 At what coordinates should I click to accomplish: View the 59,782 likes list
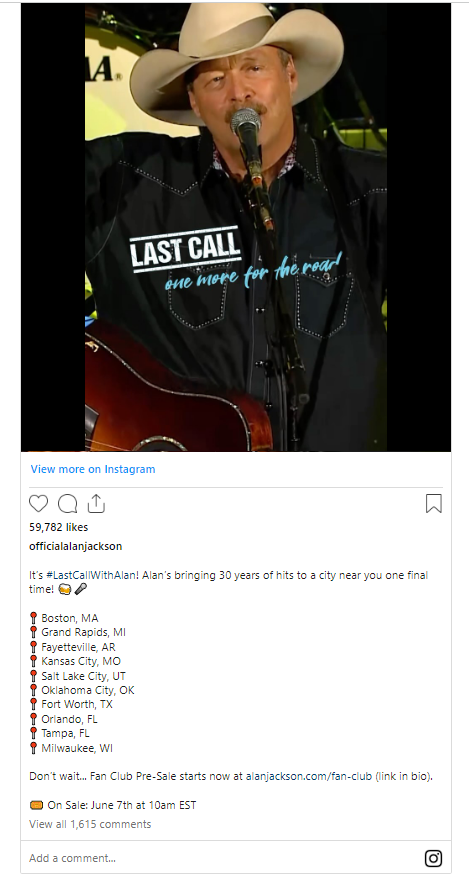click(58, 527)
